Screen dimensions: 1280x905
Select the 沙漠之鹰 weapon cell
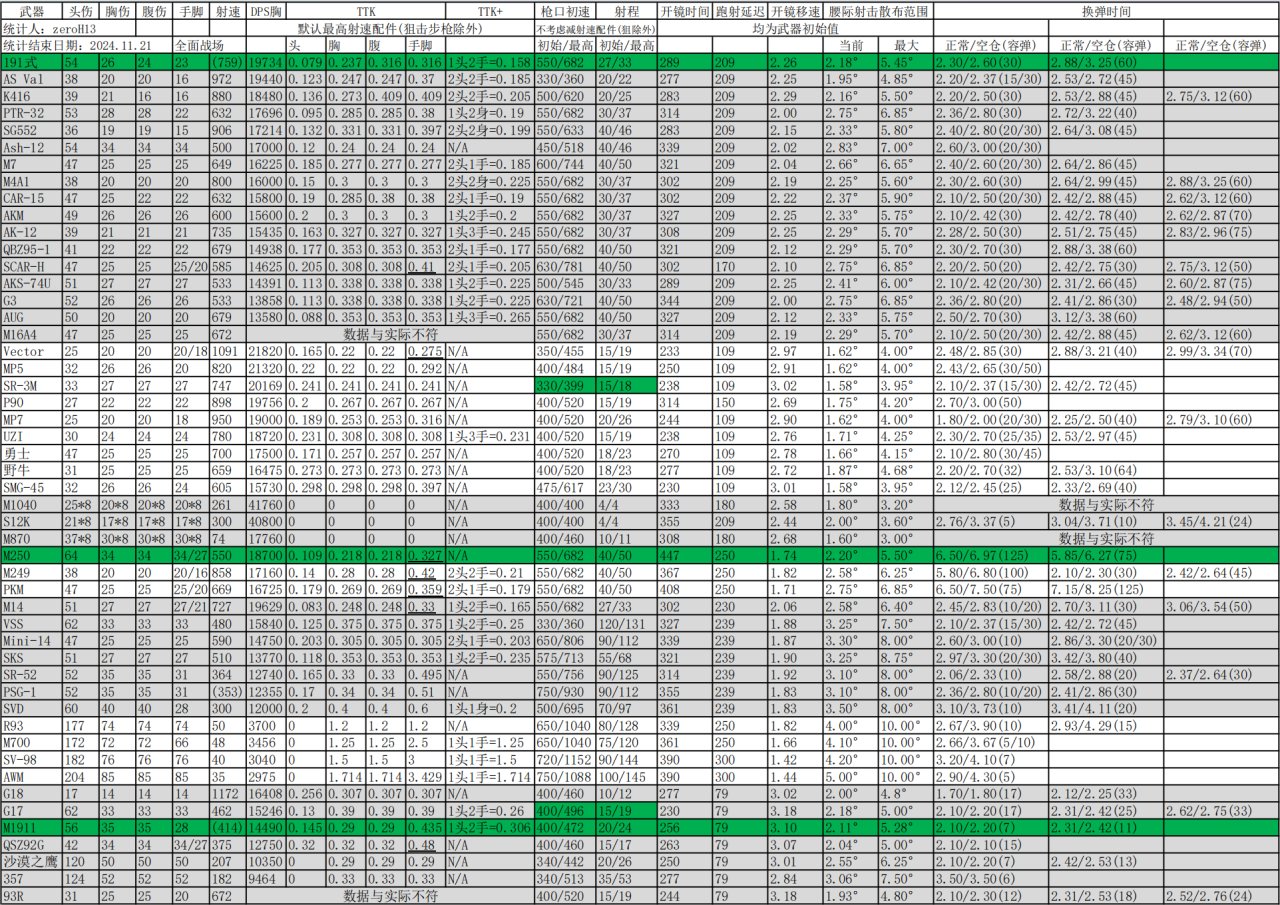click(30, 861)
